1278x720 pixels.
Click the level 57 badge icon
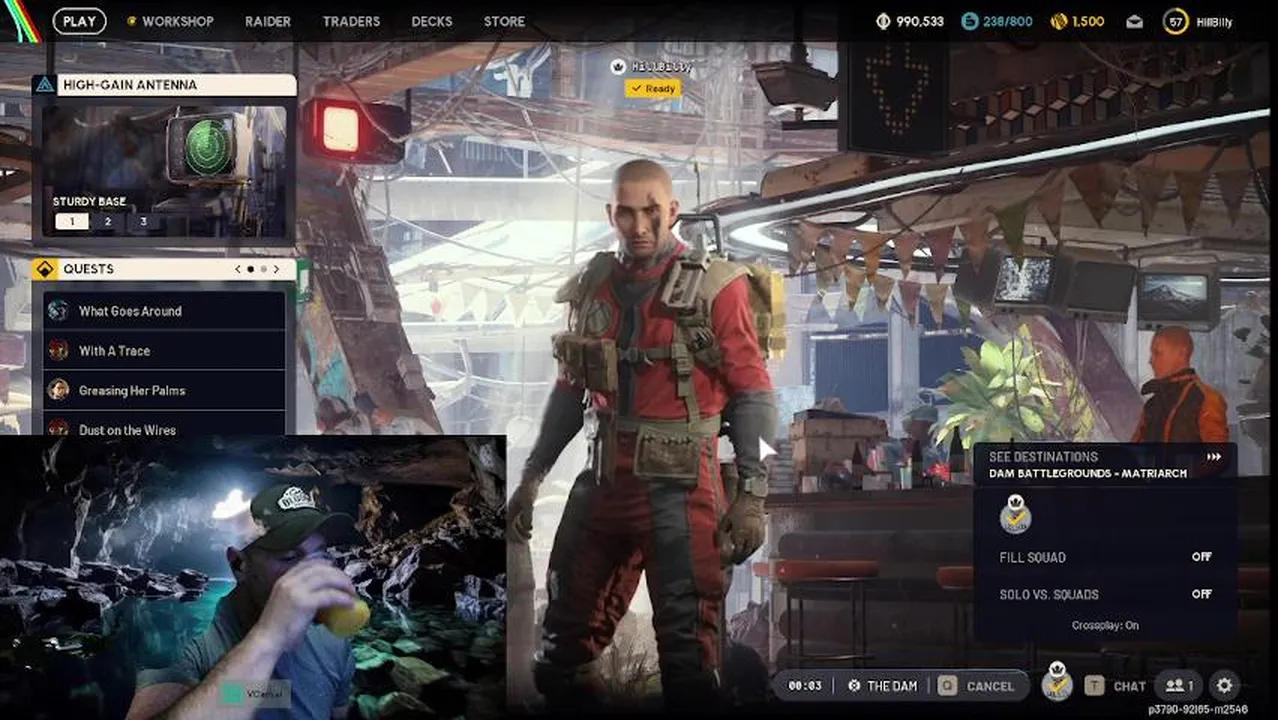[x=1176, y=21]
